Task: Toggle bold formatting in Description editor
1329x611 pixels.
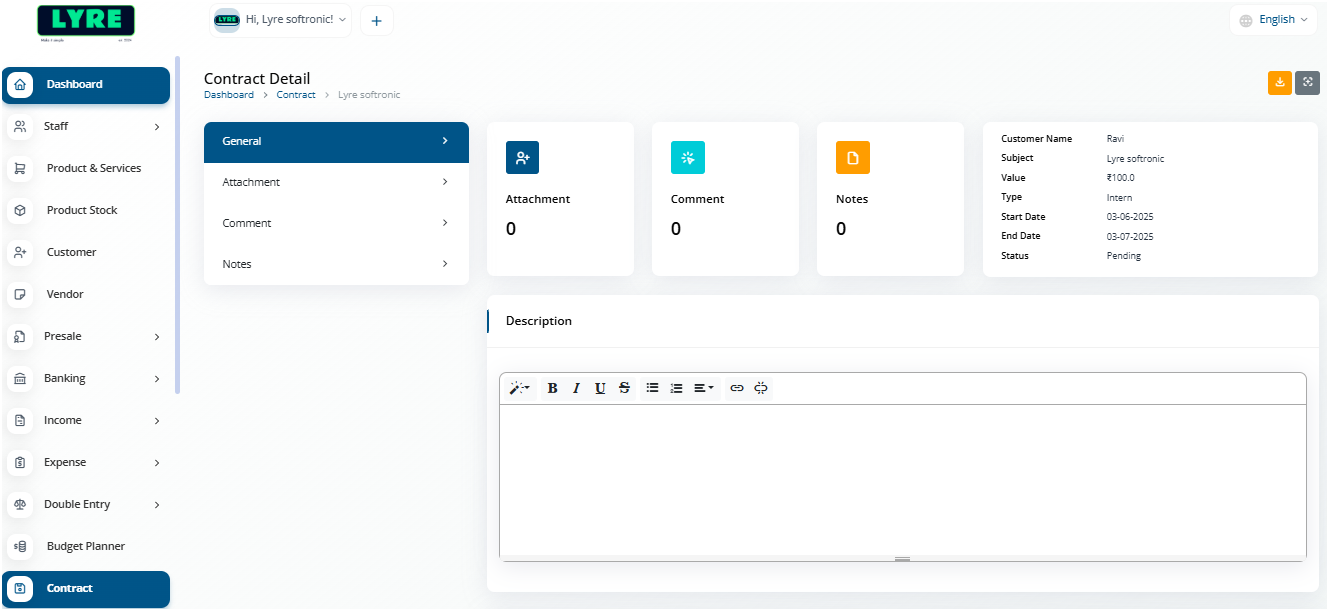Action: [552, 388]
